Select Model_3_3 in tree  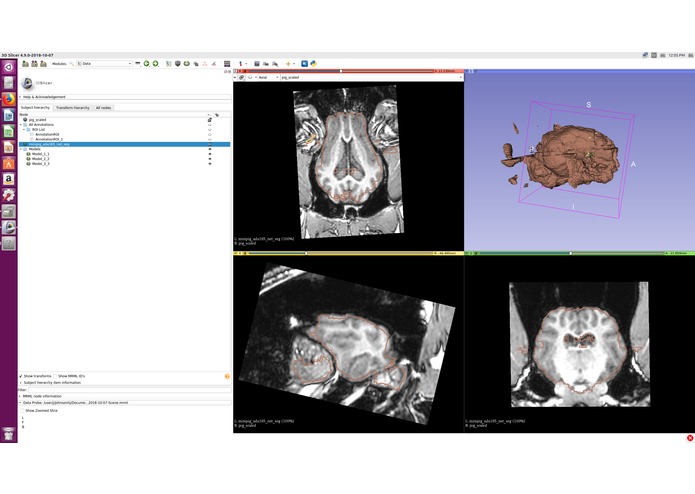[x=41, y=163]
